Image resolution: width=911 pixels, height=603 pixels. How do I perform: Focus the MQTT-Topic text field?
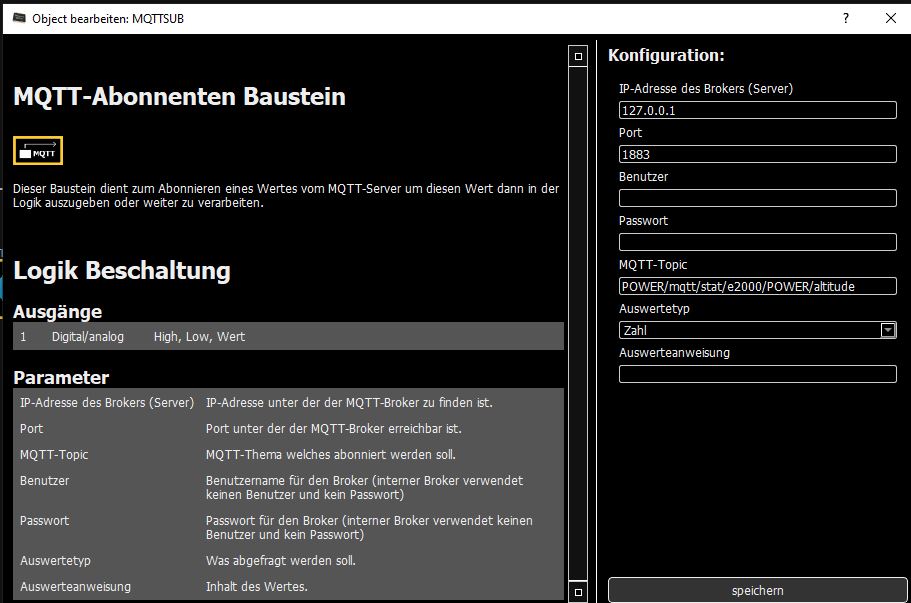757,286
